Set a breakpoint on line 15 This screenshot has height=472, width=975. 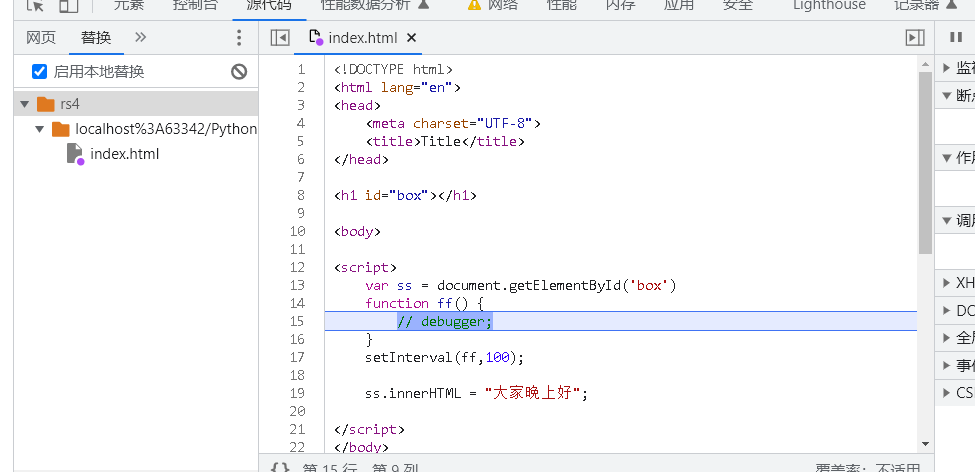[297, 322]
